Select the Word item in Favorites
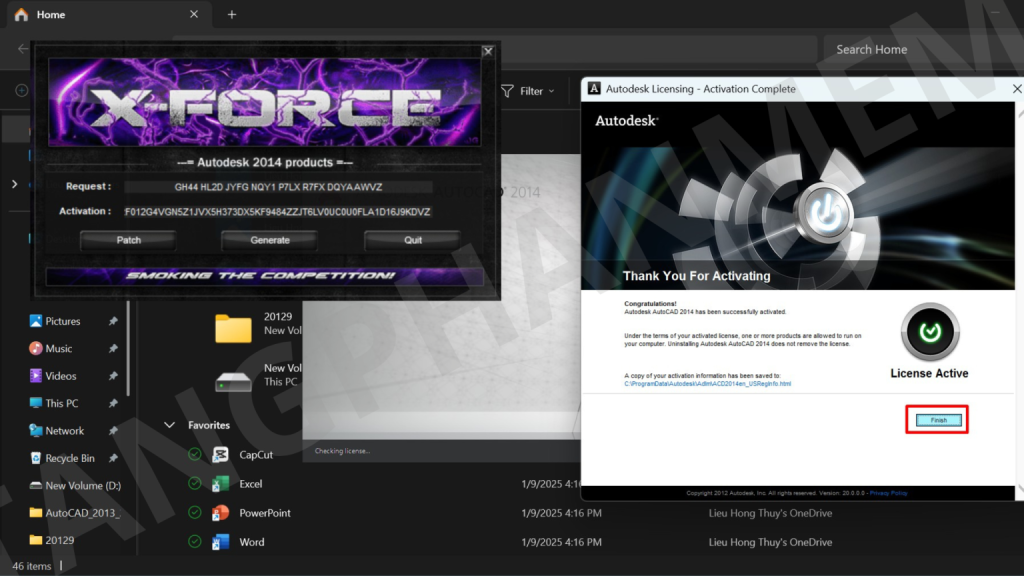Image resolution: width=1024 pixels, height=576 pixels. click(x=251, y=542)
